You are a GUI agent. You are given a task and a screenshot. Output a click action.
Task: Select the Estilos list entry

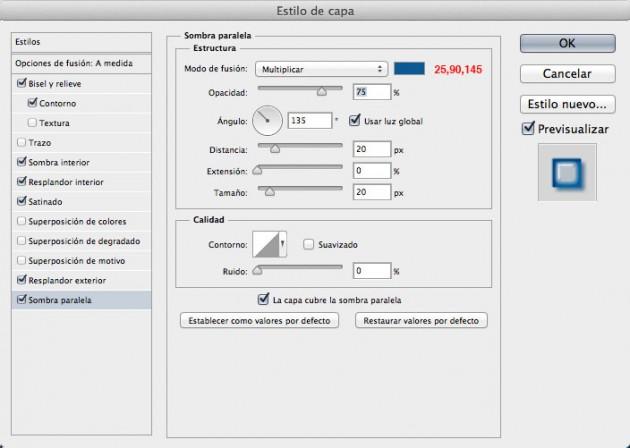coord(82,42)
